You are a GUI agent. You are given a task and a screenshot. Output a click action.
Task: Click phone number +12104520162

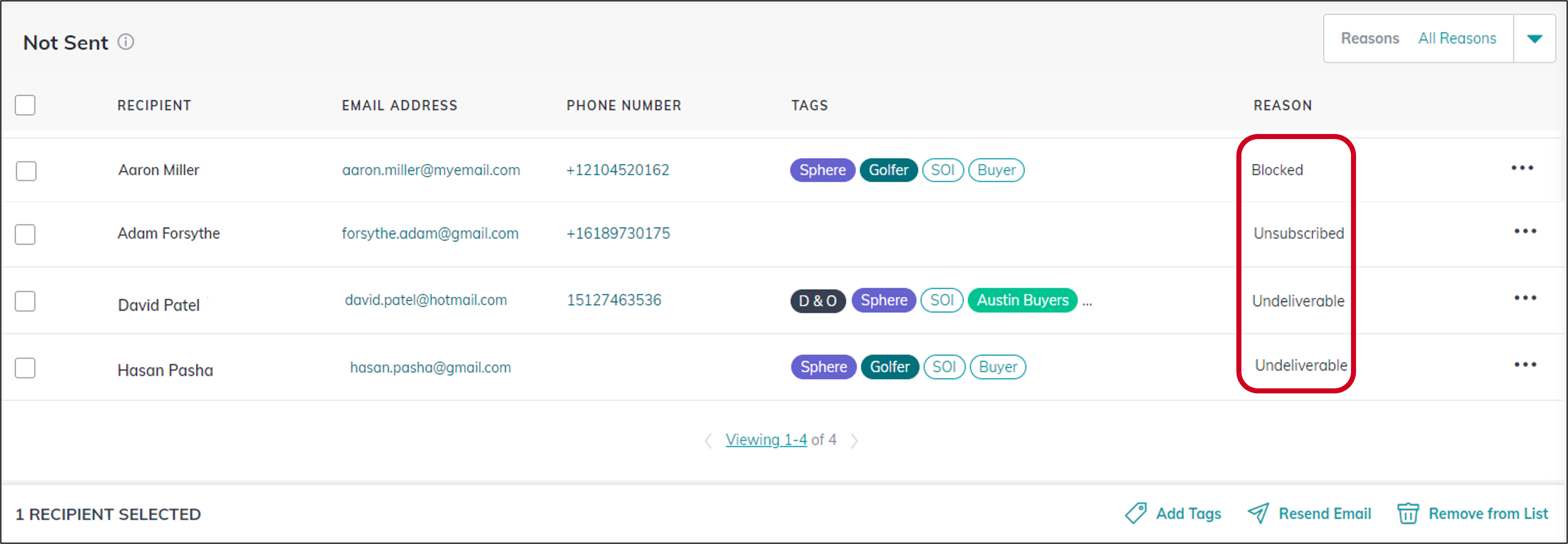click(x=617, y=170)
